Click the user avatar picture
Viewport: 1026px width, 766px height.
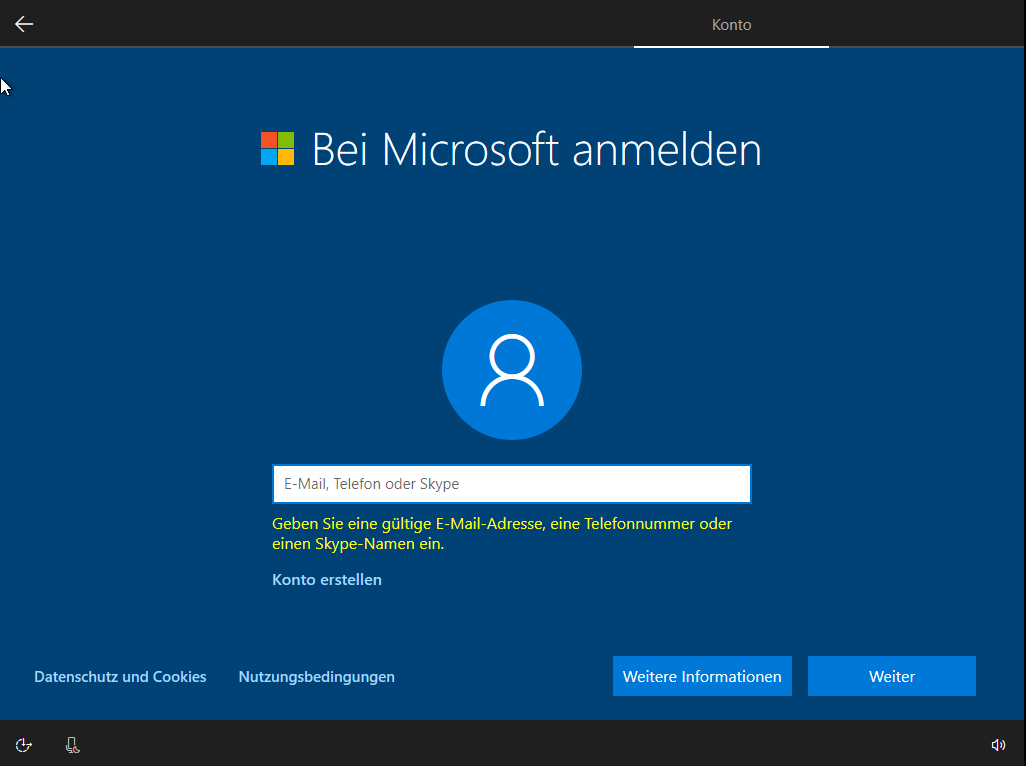click(512, 370)
